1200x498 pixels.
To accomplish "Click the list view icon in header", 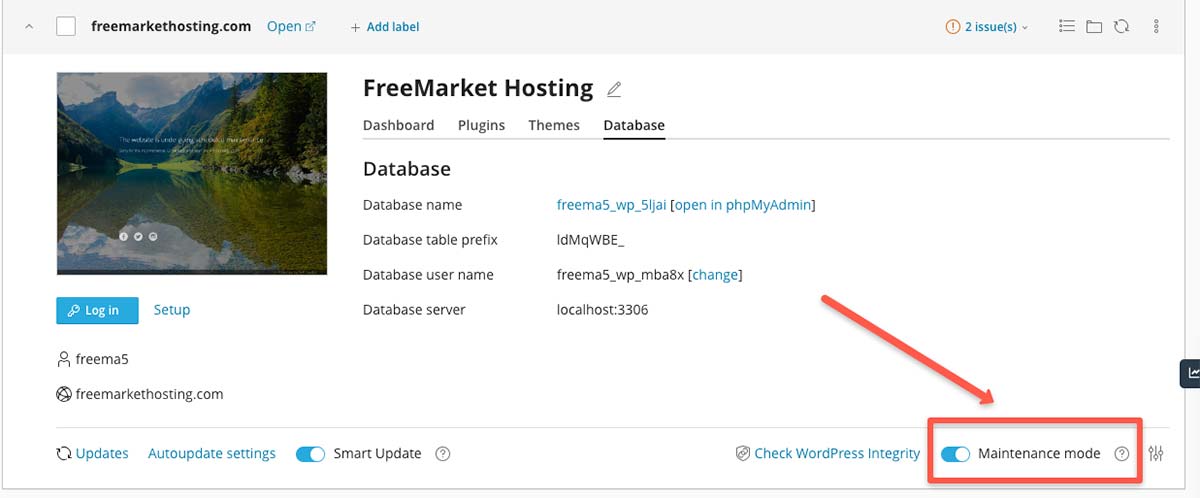I will tap(1067, 27).
